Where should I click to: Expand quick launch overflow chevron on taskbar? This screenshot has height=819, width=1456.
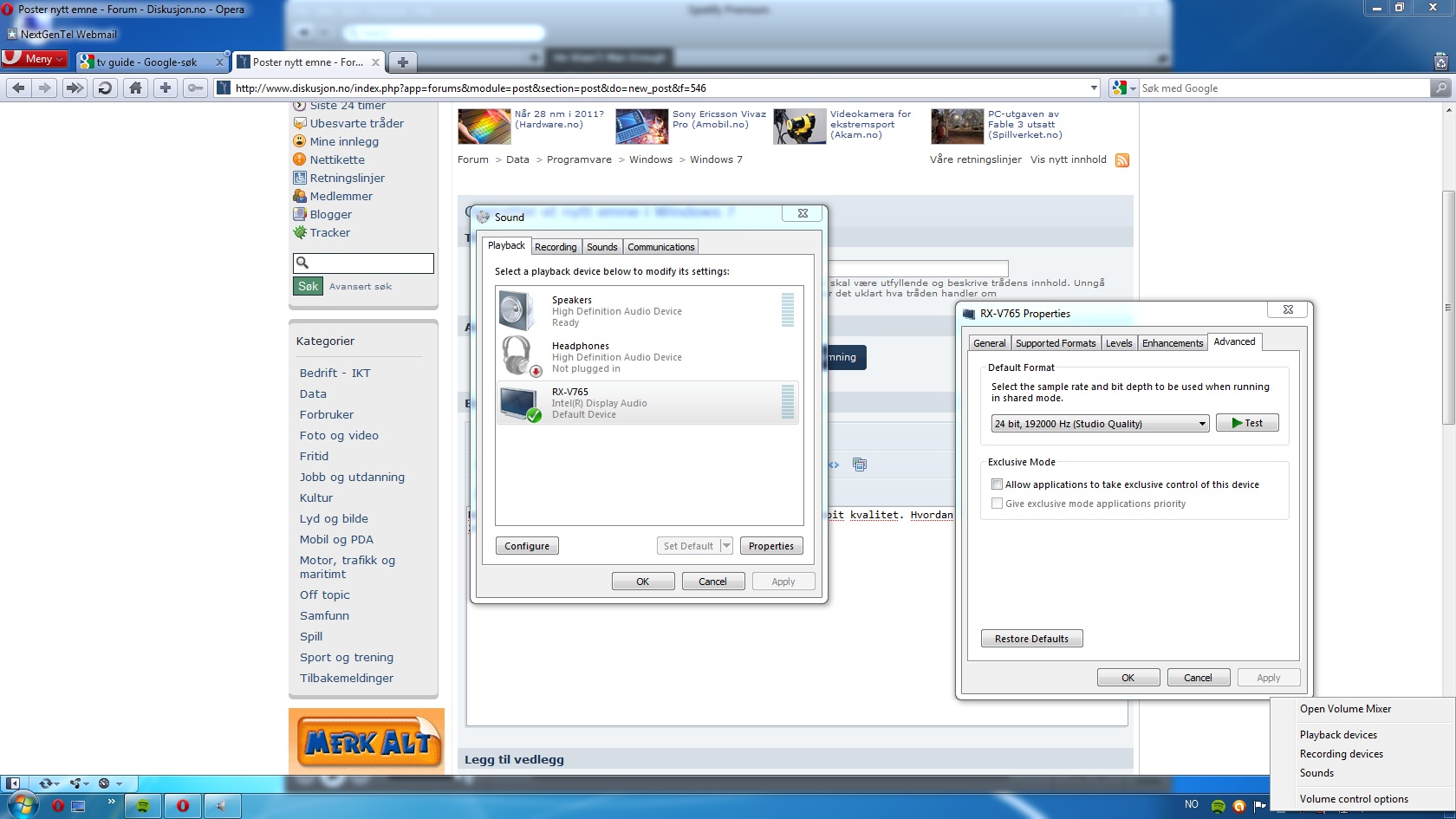(111, 803)
